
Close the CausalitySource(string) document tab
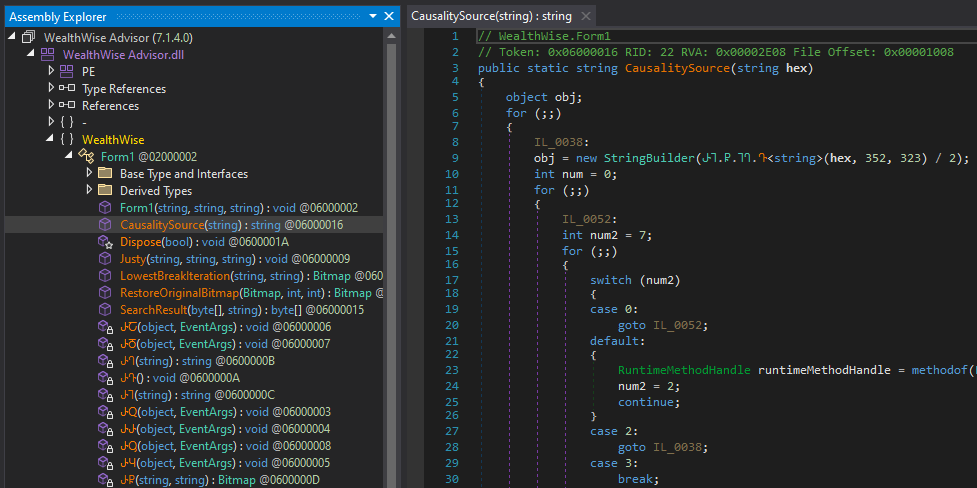pyautogui.click(x=586, y=17)
